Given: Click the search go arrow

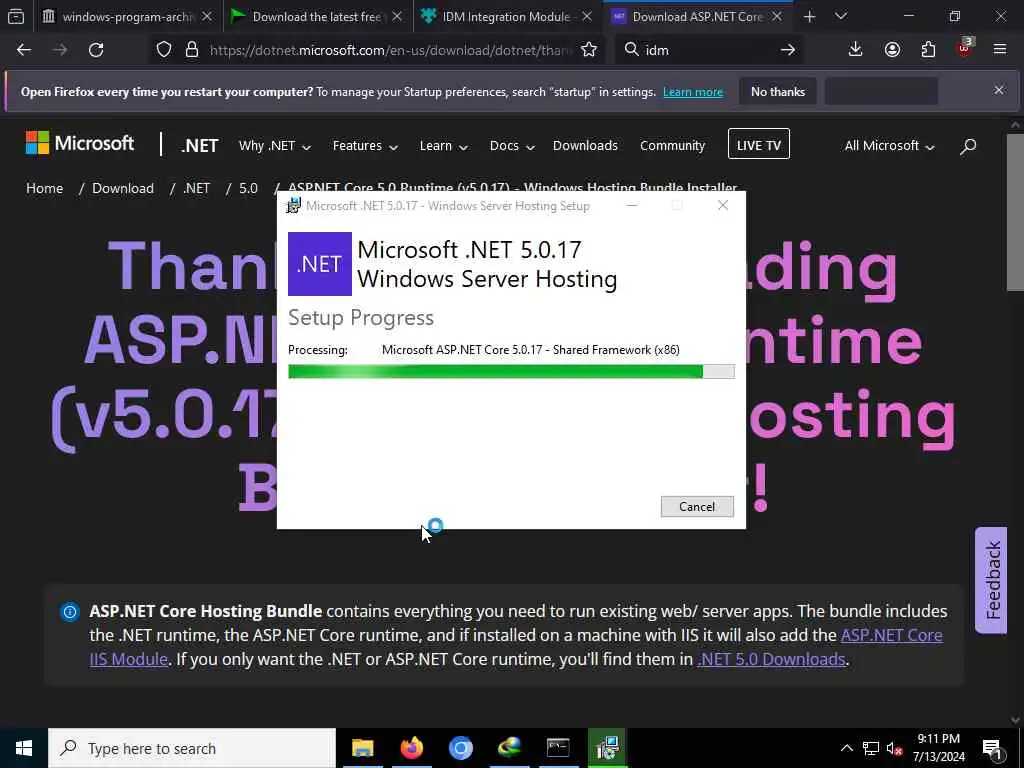Looking at the screenshot, I should pyautogui.click(x=788, y=50).
